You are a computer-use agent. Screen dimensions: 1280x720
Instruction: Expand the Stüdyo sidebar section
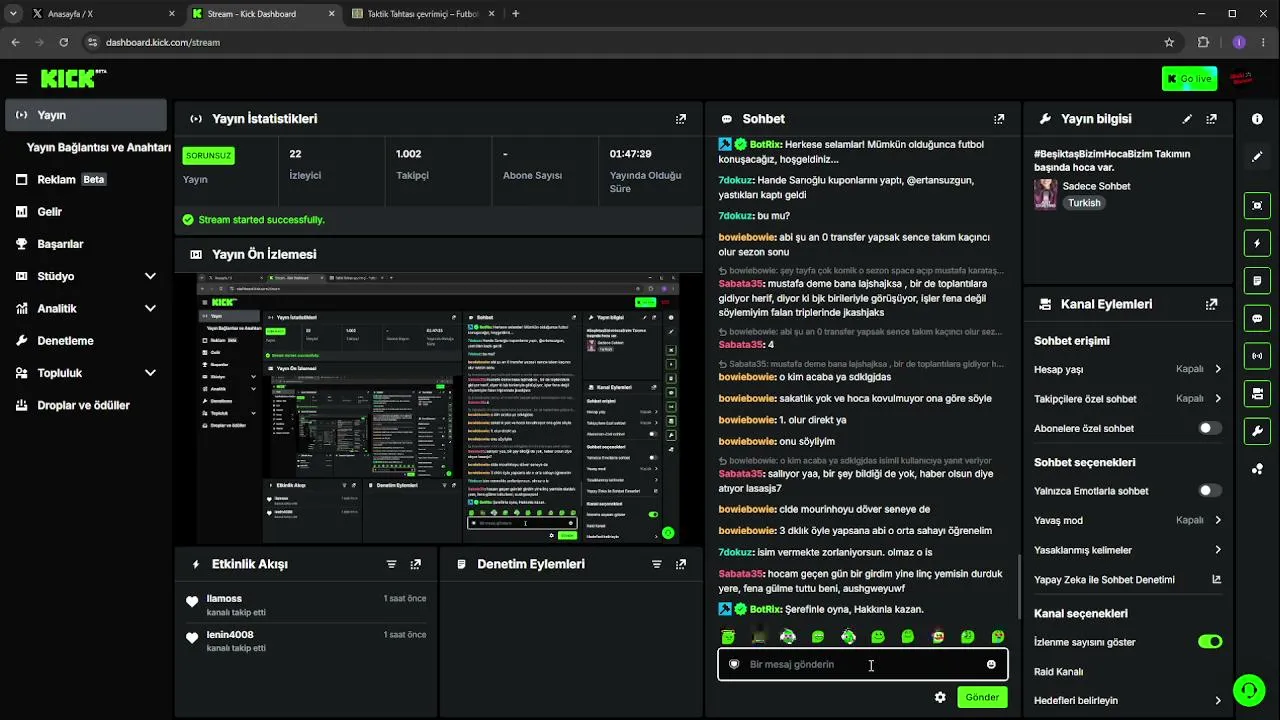150,276
